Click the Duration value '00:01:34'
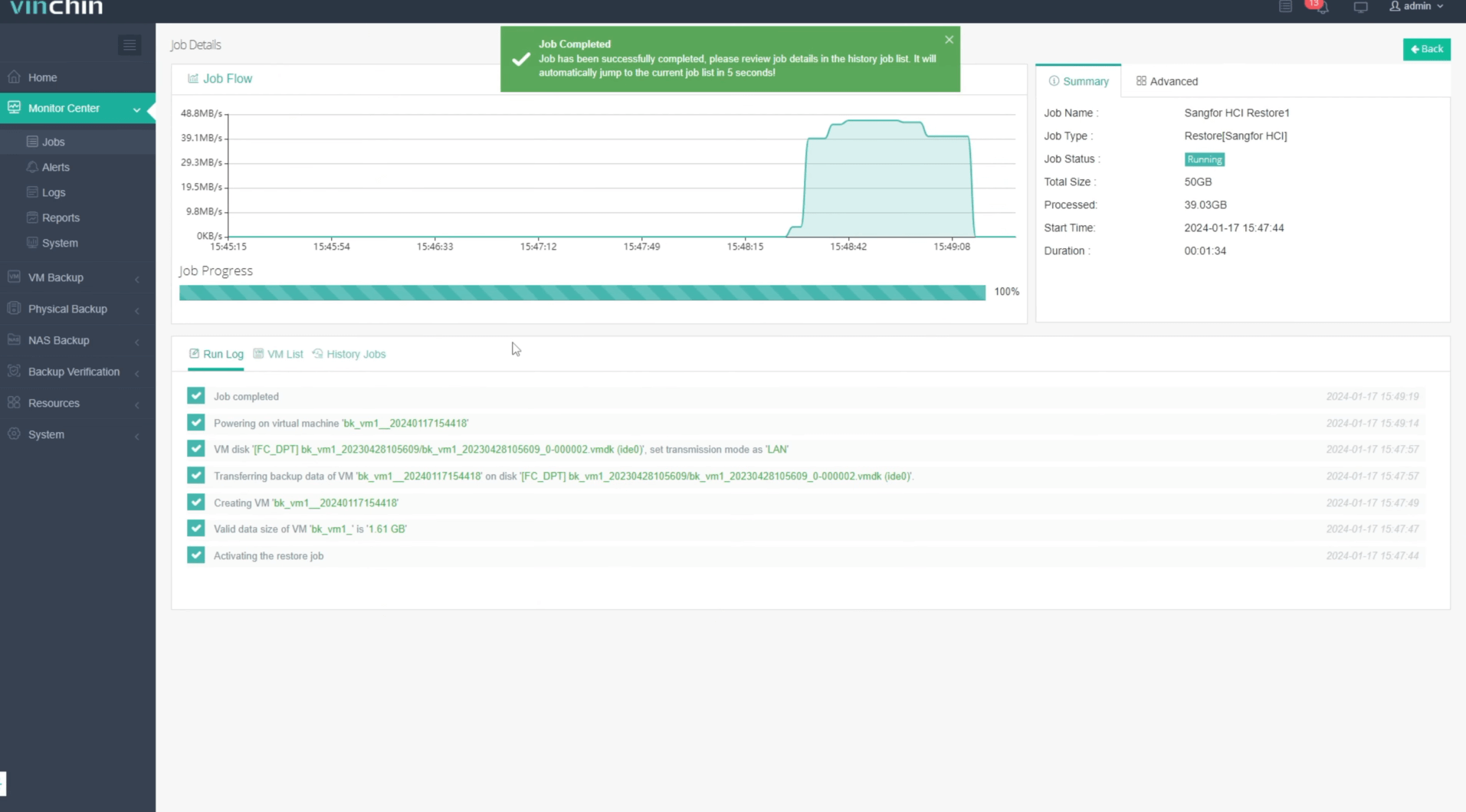 (x=1205, y=250)
